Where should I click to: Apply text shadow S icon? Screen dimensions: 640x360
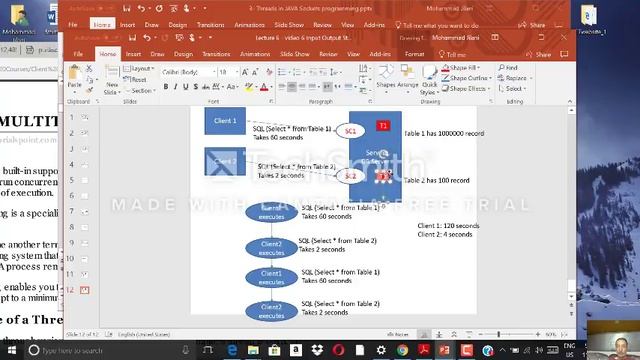click(196, 87)
